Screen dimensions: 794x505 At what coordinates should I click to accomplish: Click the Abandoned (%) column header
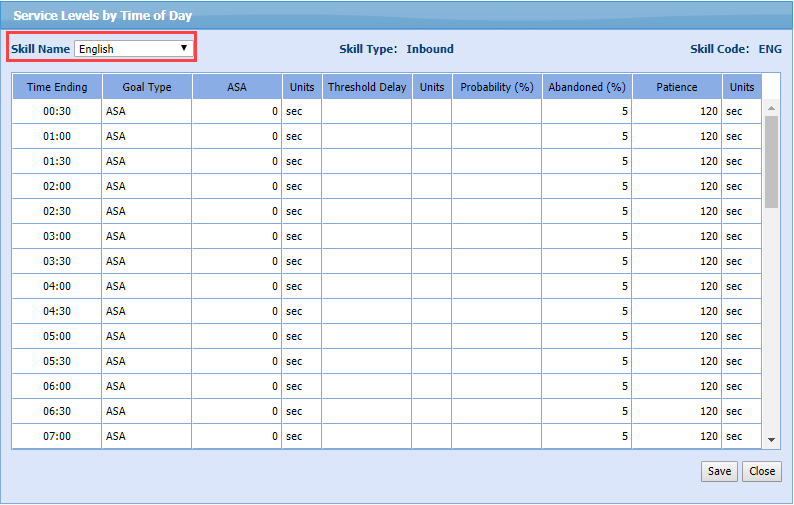click(586, 87)
